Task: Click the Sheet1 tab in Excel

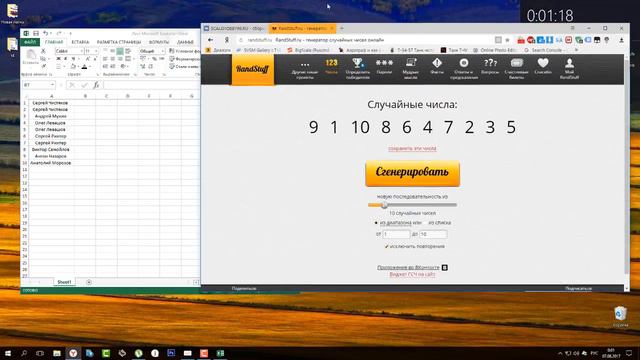Action: (x=64, y=282)
